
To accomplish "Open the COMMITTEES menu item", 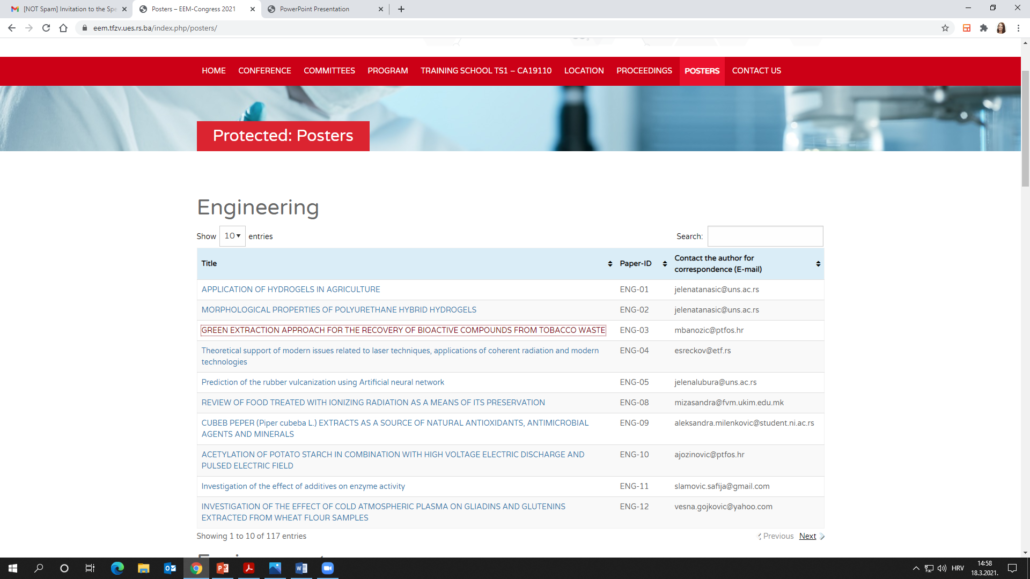I will click(x=329, y=71).
